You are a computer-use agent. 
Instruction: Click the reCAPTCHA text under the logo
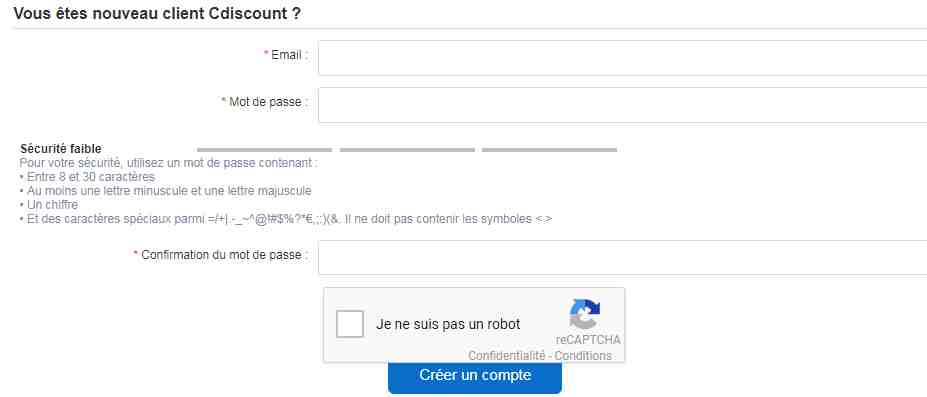tap(588, 340)
